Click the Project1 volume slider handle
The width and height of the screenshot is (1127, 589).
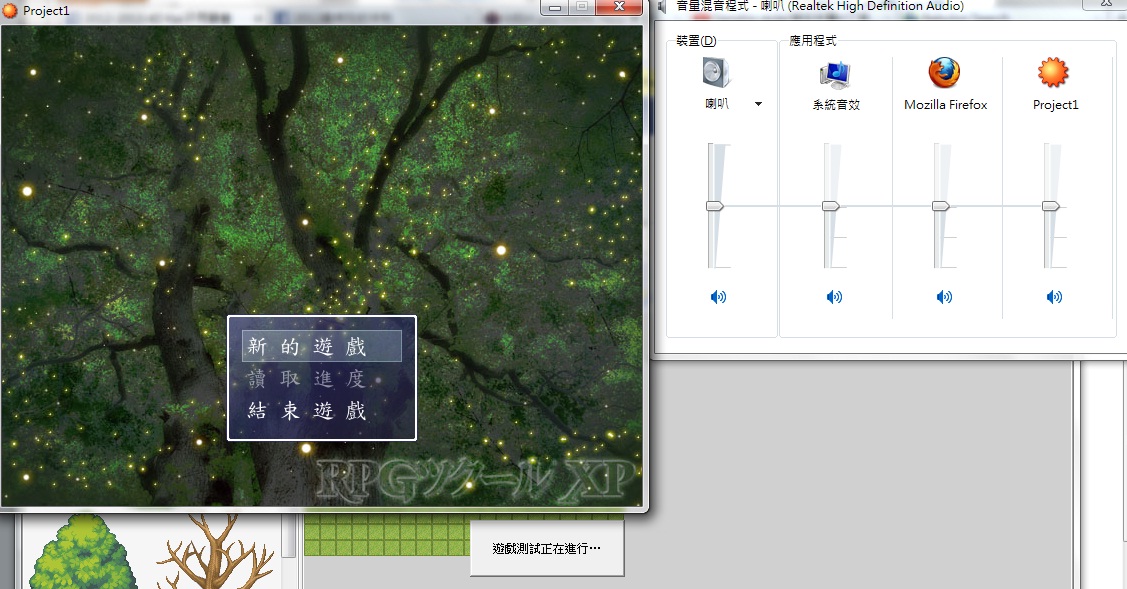coord(1051,206)
